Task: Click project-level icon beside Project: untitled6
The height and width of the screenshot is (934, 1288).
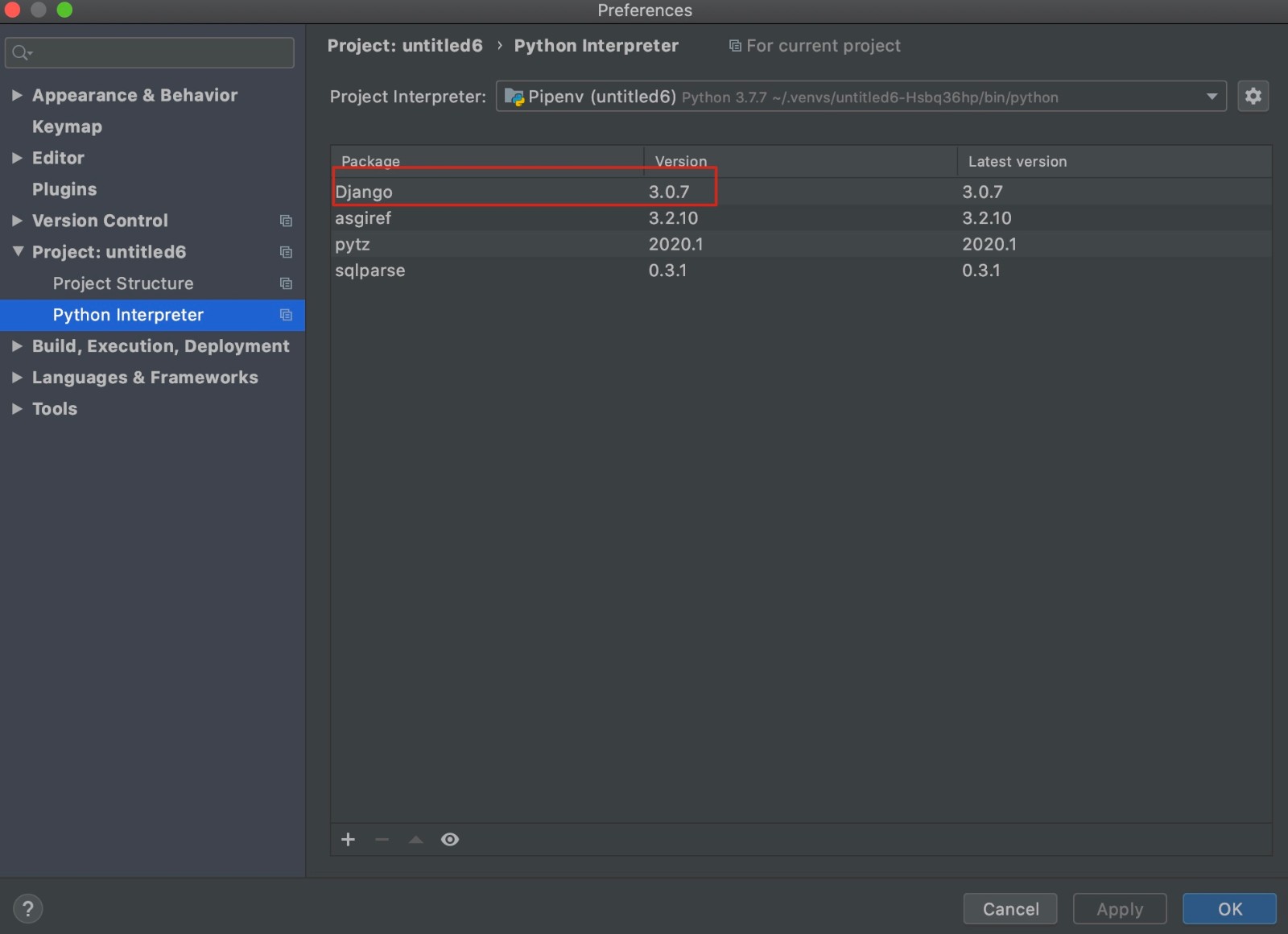Action: [286, 252]
